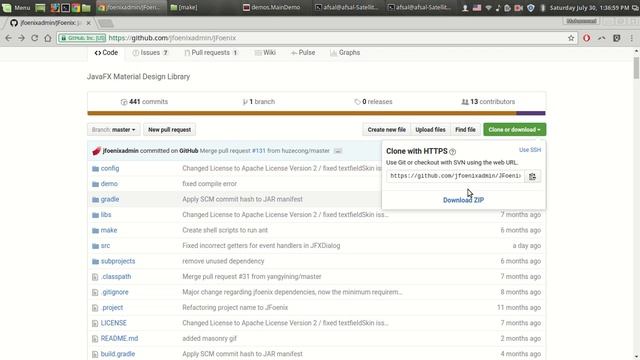Switch clone method with Use SSH
This screenshot has width=640, height=360.
(x=530, y=150)
